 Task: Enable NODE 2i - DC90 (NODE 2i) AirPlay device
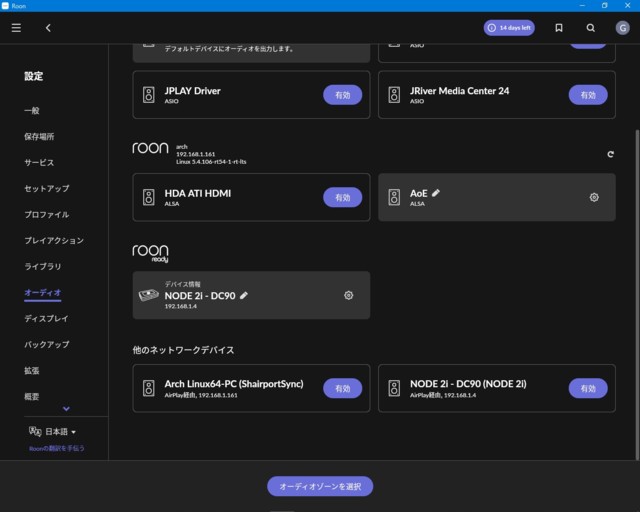tap(588, 388)
